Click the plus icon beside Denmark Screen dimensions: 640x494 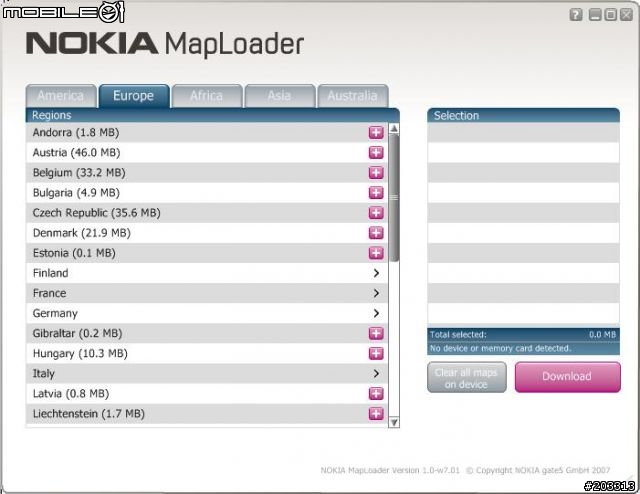(x=376, y=233)
